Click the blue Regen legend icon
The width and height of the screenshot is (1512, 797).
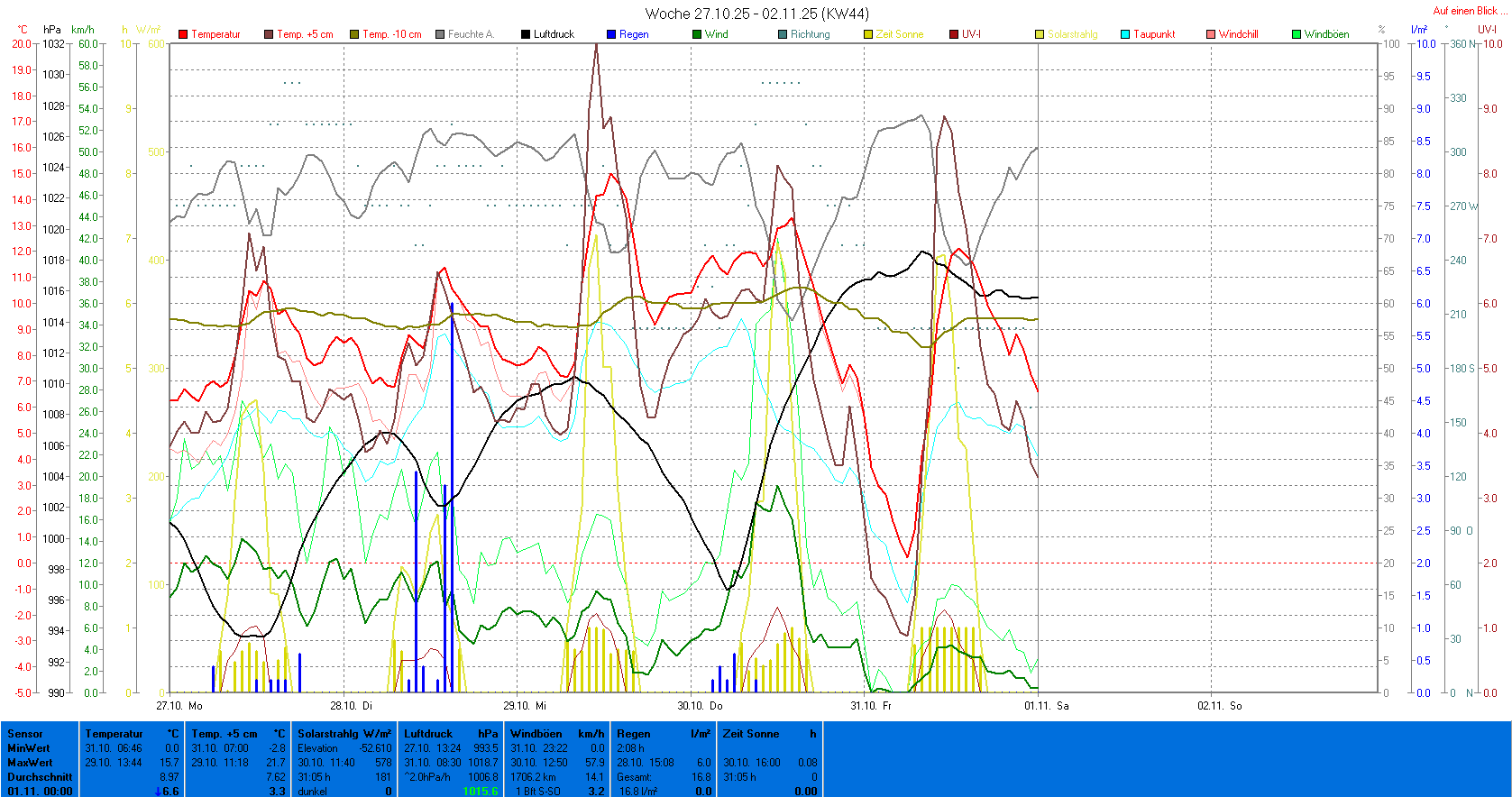[611, 34]
